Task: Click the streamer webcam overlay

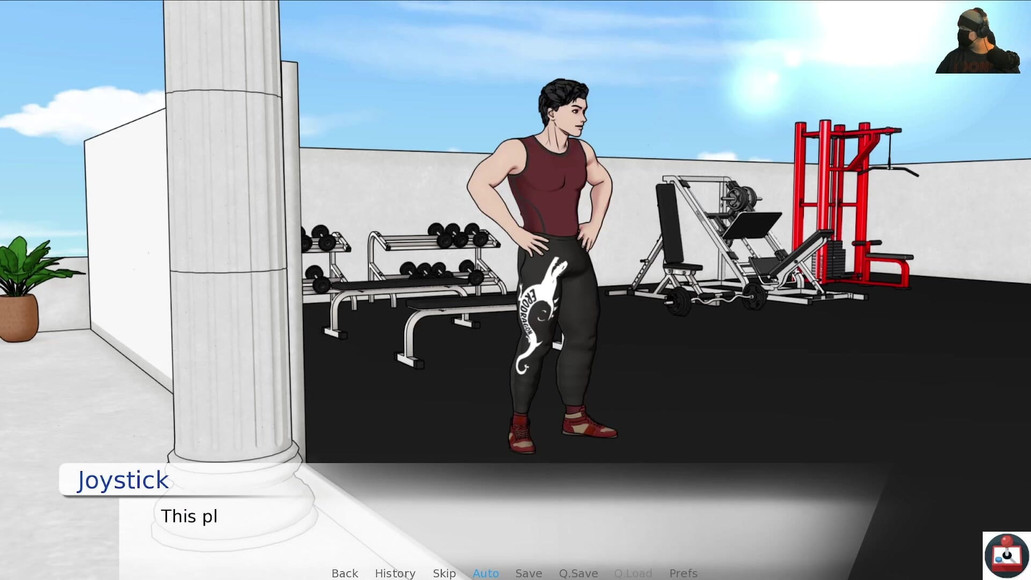Action: [976, 40]
